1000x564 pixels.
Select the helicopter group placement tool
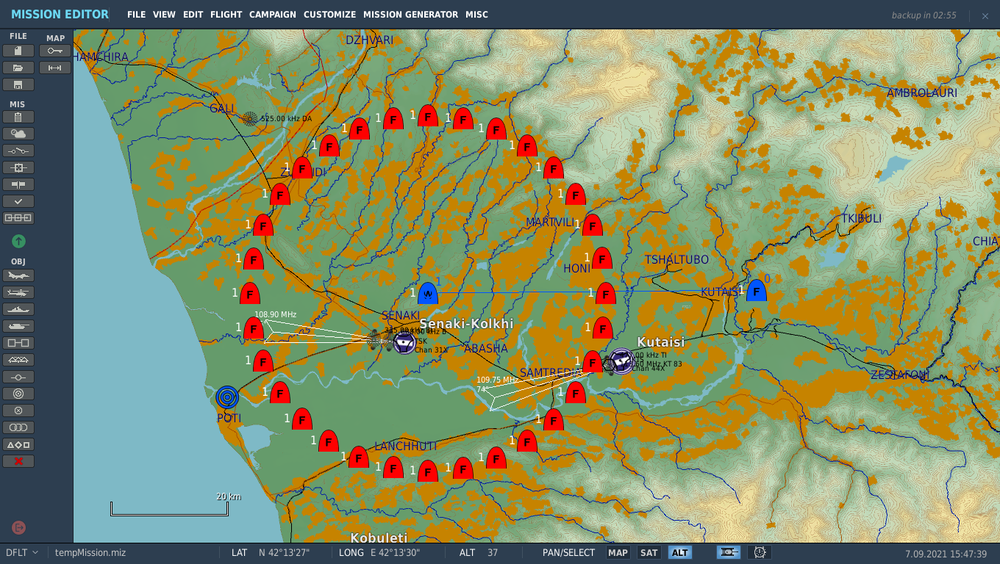click(18, 293)
